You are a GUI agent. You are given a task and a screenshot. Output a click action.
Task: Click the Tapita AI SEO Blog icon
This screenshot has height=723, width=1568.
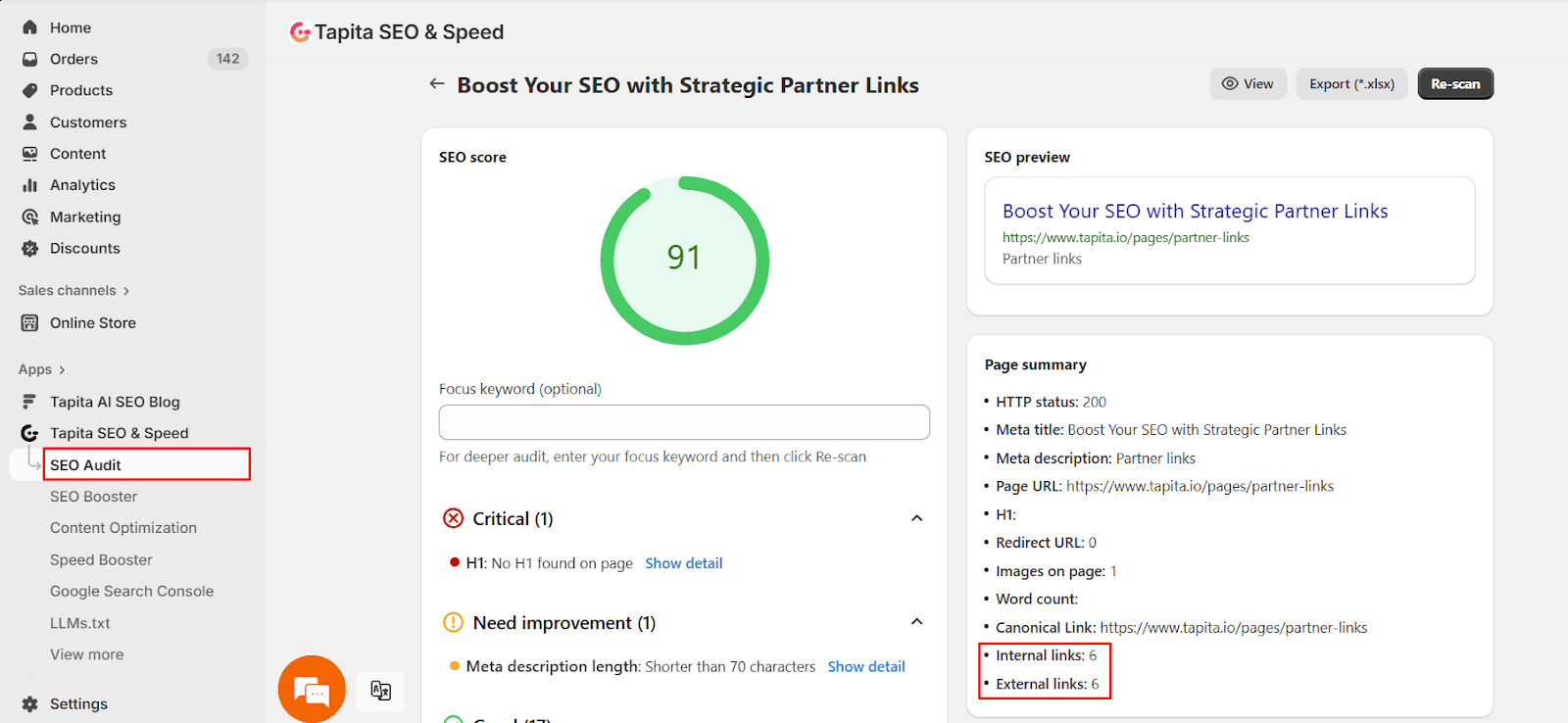pyautogui.click(x=30, y=402)
